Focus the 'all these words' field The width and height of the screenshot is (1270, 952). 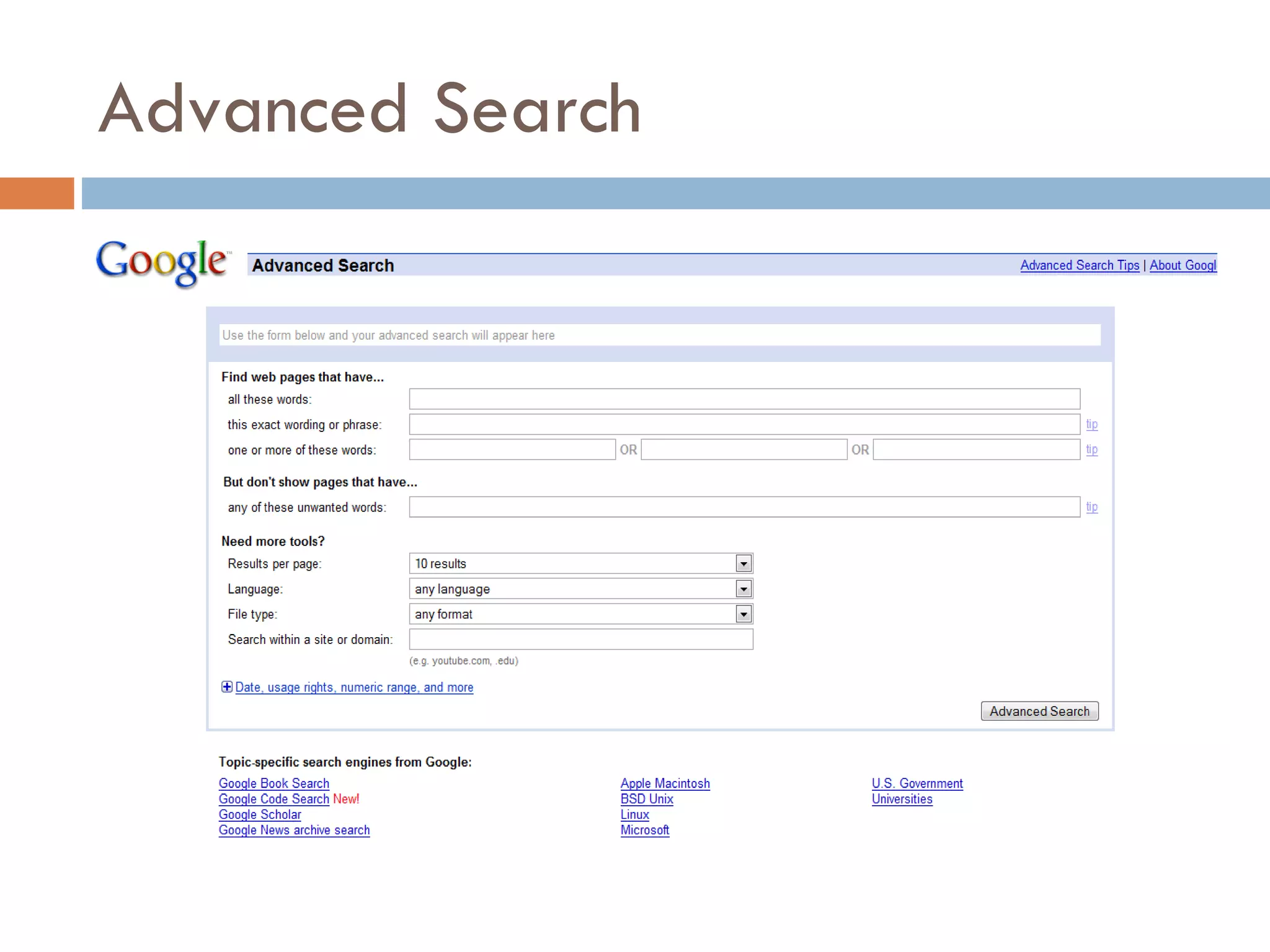(744, 399)
